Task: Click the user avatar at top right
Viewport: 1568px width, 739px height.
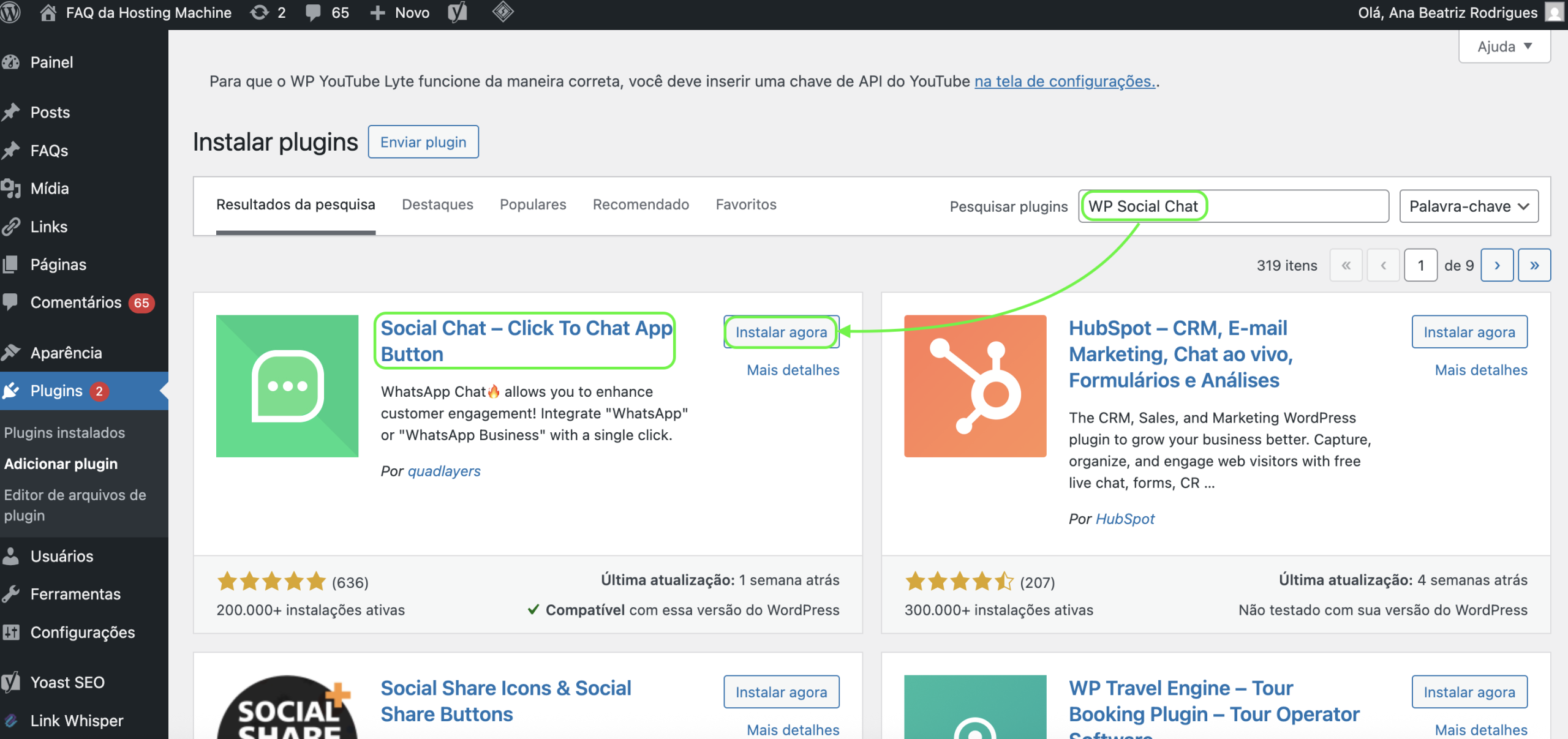Action: 1556,12
